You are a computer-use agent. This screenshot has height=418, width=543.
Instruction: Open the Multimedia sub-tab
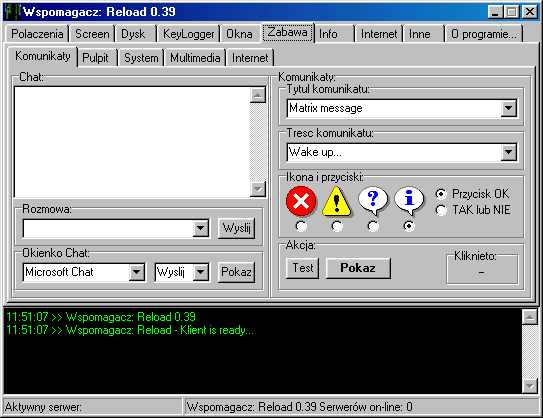[x=195, y=58]
